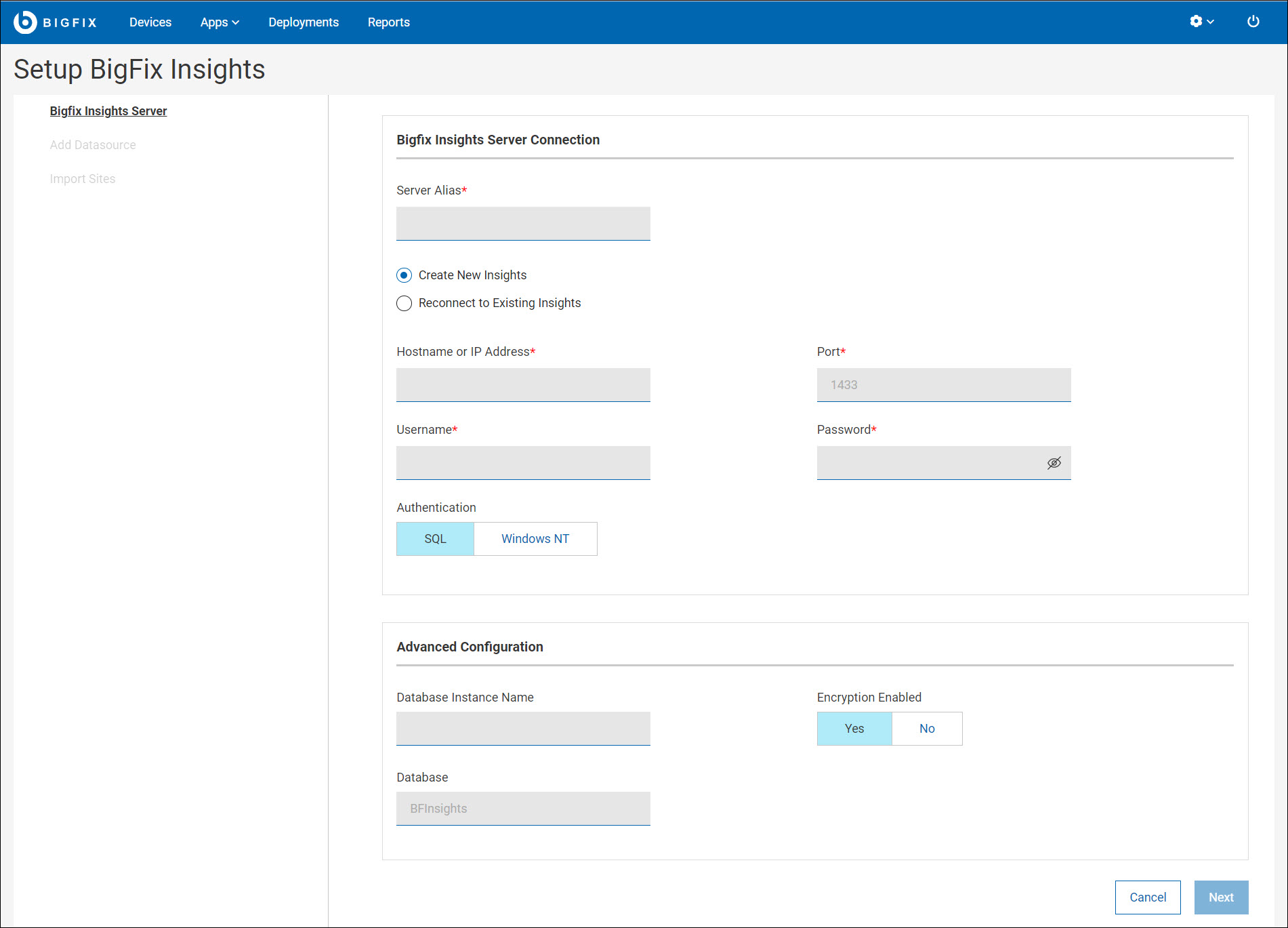Select Reconnect to Existing Insights option

tap(404, 303)
